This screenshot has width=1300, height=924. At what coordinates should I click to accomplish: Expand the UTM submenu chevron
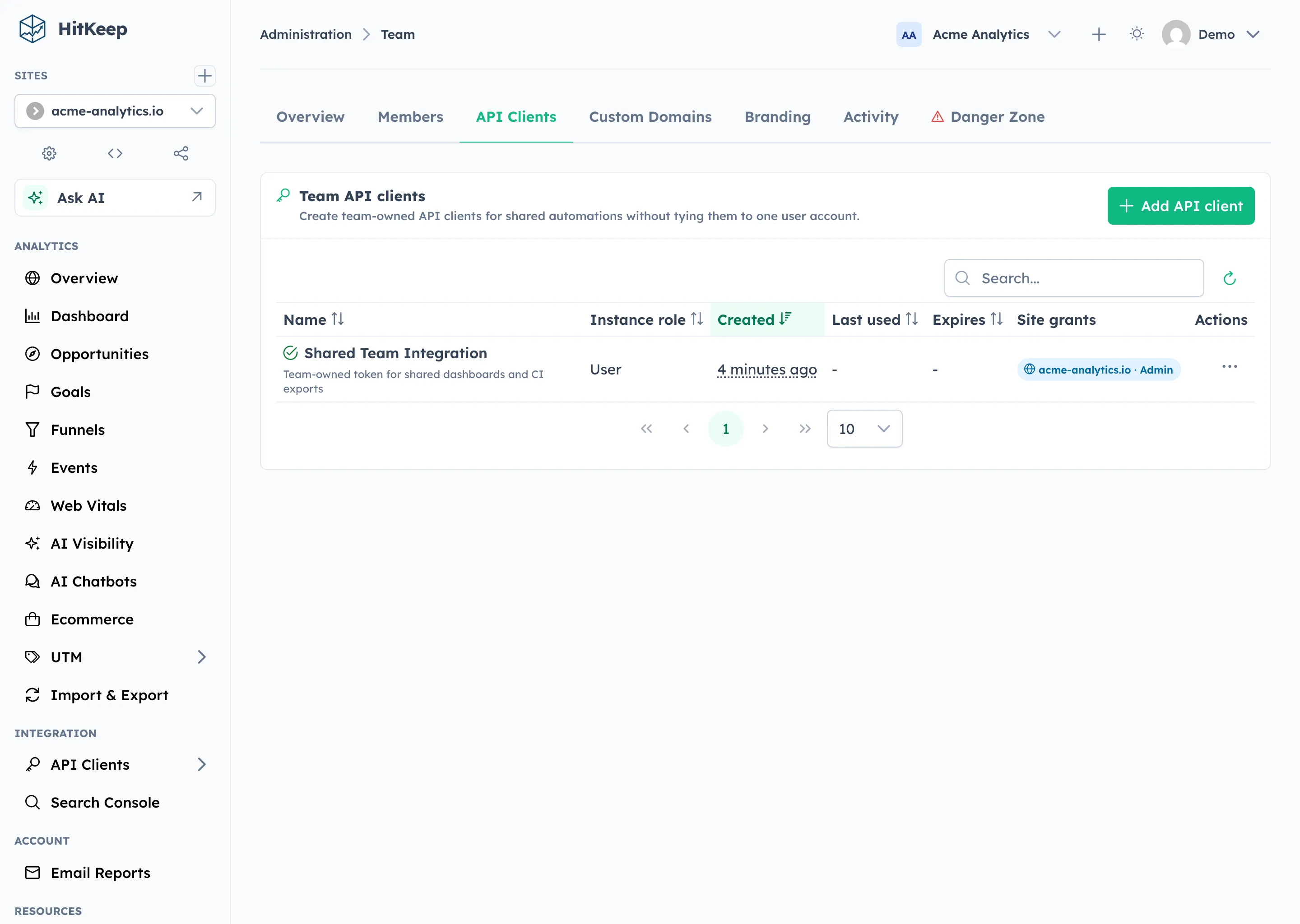tap(201, 657)
